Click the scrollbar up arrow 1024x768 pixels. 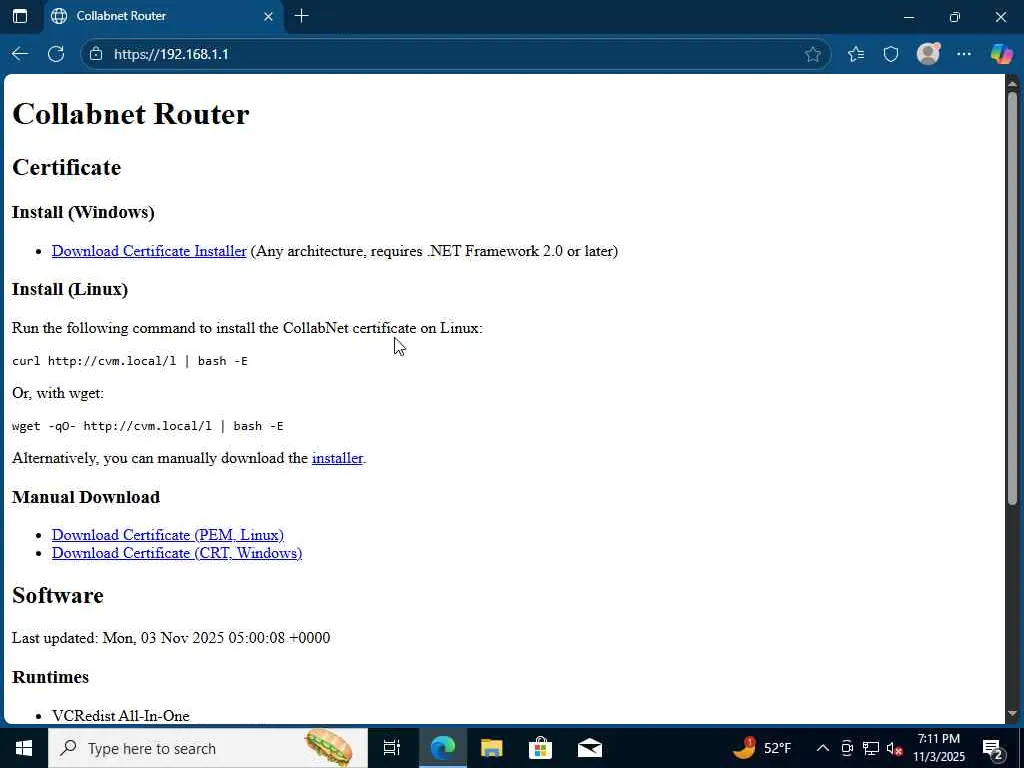click(x=1012, y=83)
